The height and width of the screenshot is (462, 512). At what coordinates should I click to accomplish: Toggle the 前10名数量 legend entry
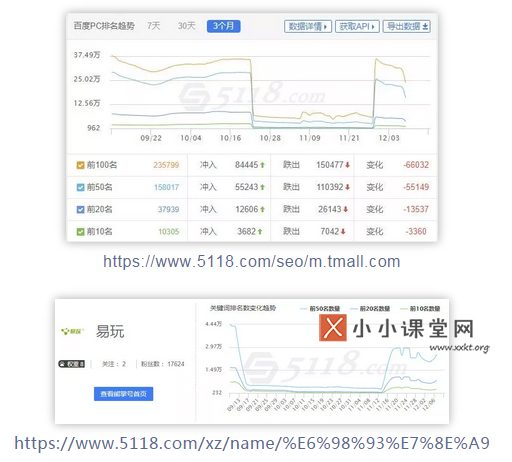point(420,309)
